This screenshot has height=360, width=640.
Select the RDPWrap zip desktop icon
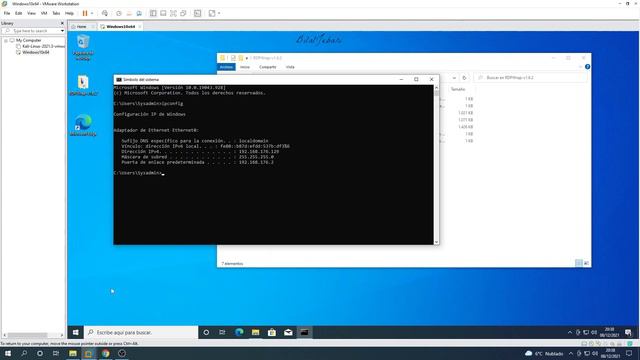(x=83, y=85)
